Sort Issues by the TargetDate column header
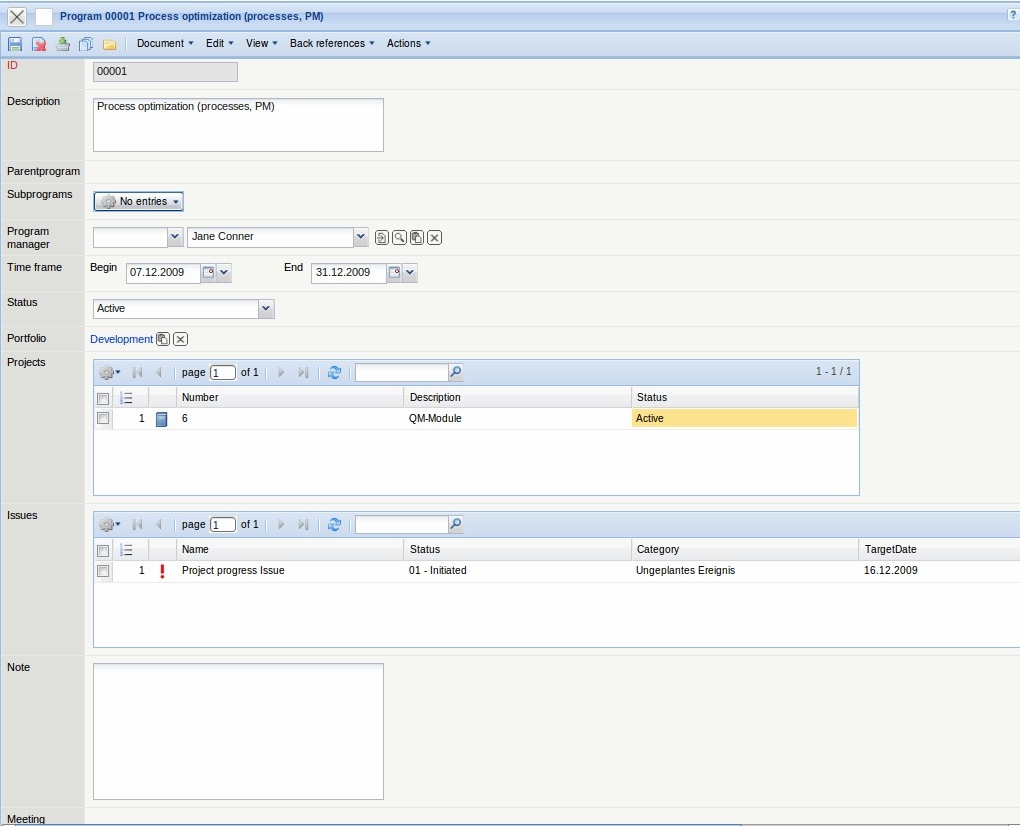The height and width of the screenshot is (826, 1020). click(x=890, y=549)
